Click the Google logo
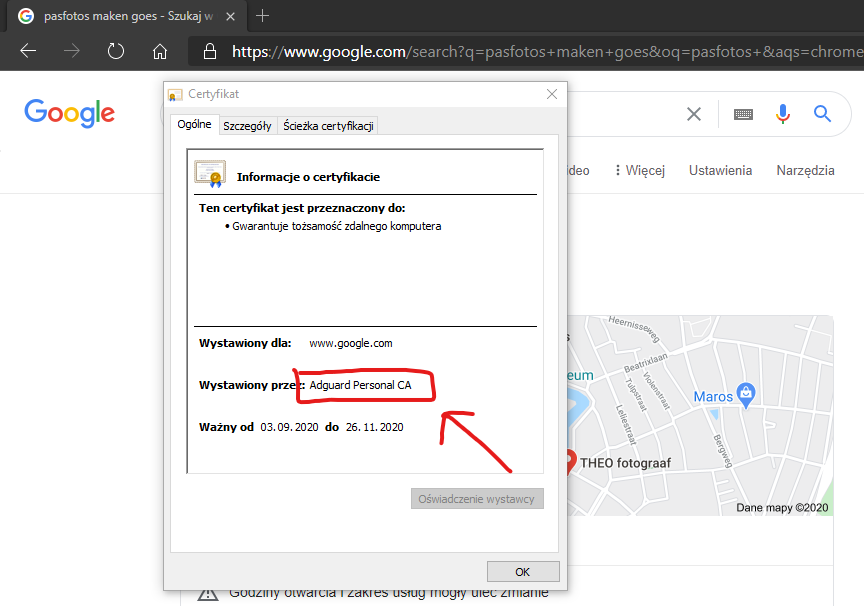 tap(69, 113)
